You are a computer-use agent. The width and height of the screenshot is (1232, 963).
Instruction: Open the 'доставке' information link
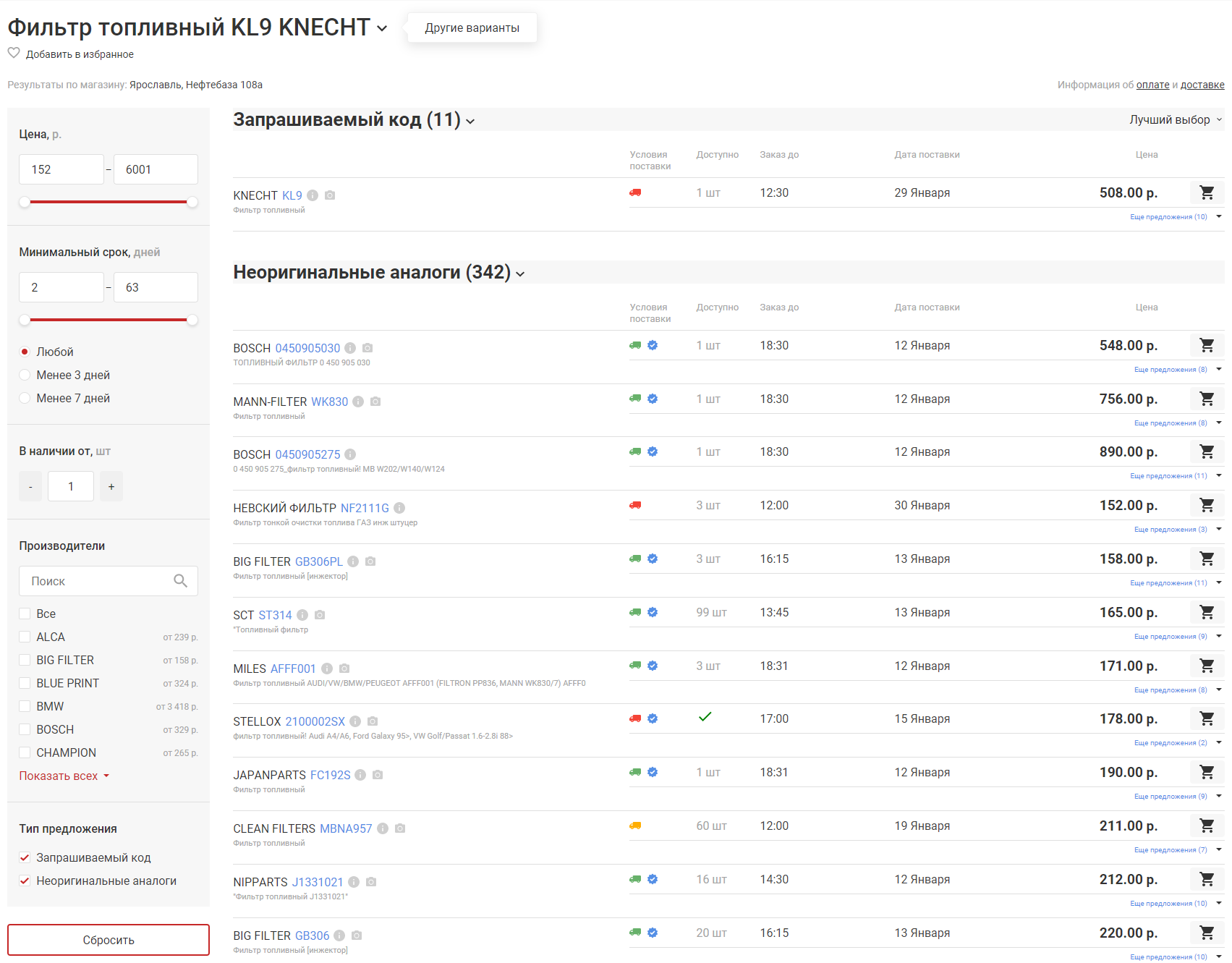[x=1202, y=85]
